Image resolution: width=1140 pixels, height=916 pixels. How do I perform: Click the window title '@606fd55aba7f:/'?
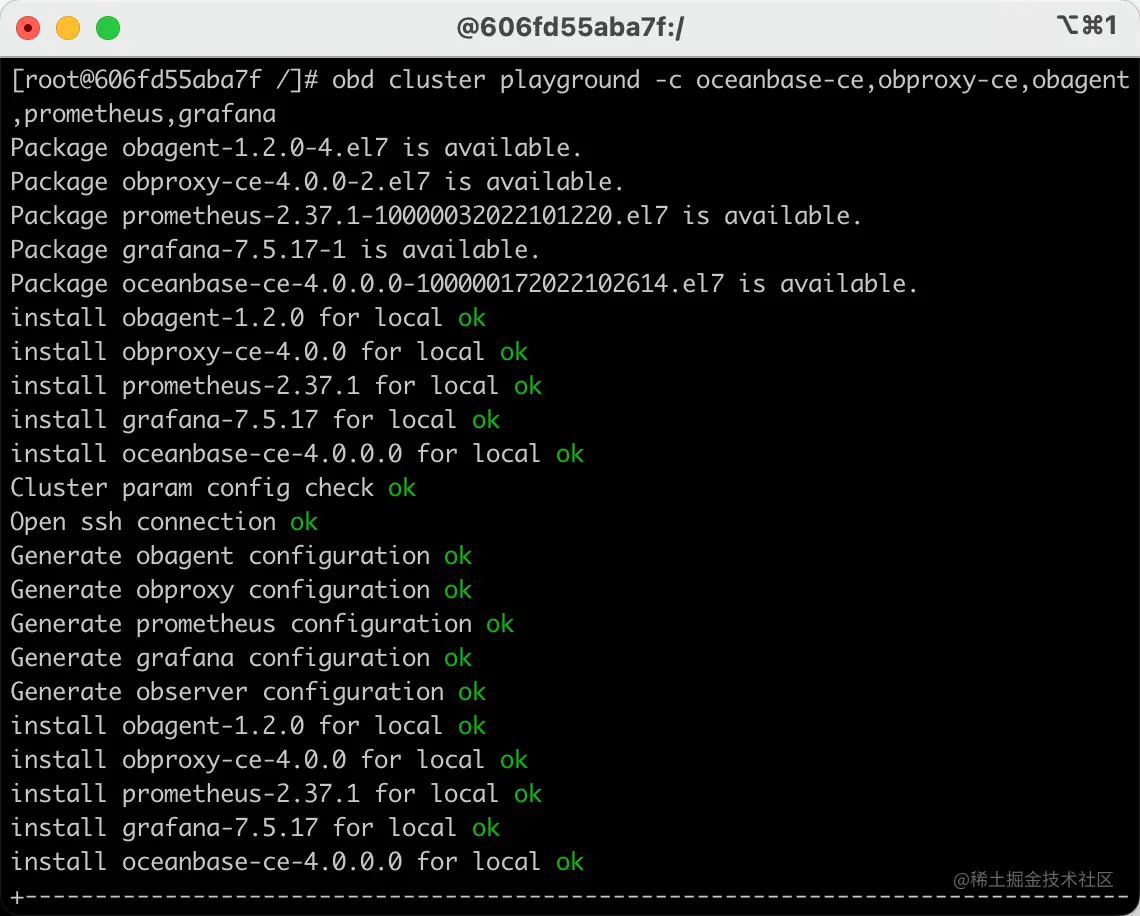(570, 28)
